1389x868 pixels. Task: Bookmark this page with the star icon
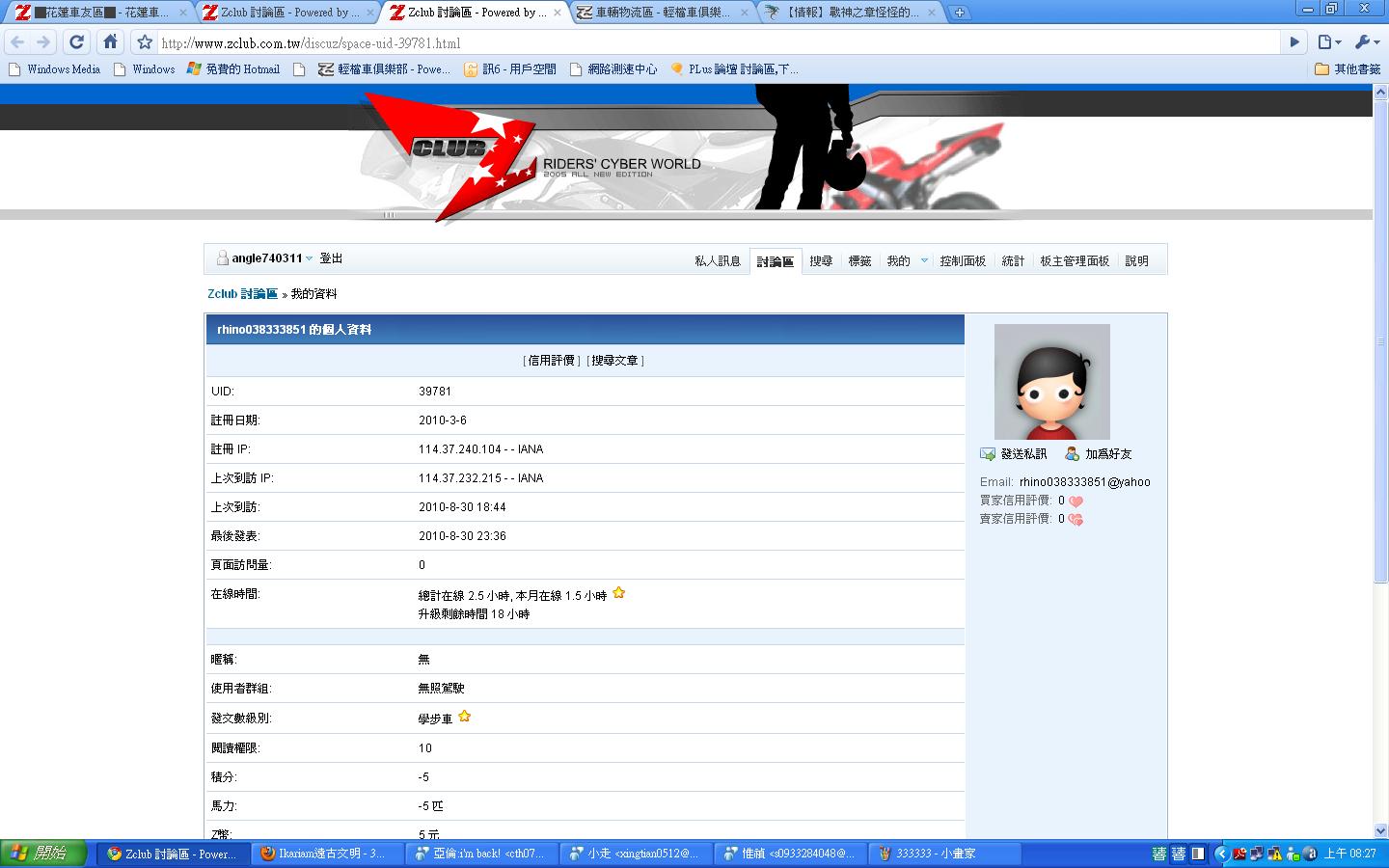pos(145,42)
